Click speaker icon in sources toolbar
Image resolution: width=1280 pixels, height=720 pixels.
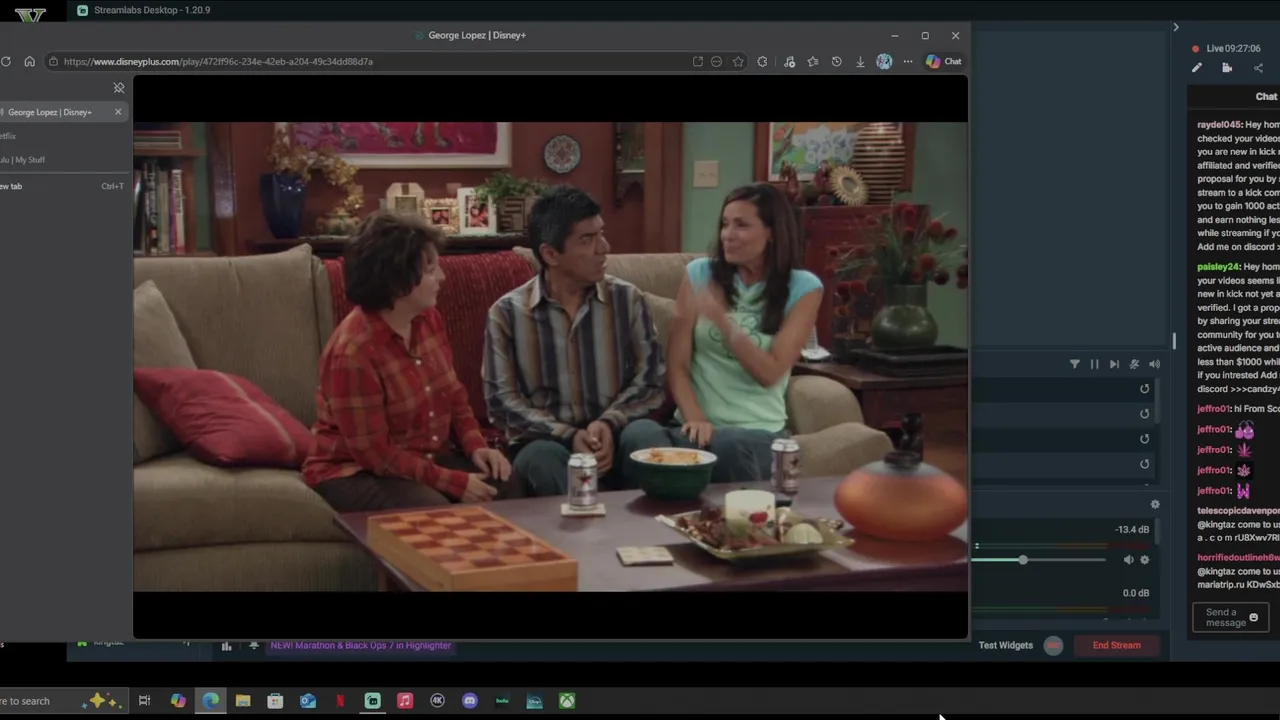tap(1154, 364)
